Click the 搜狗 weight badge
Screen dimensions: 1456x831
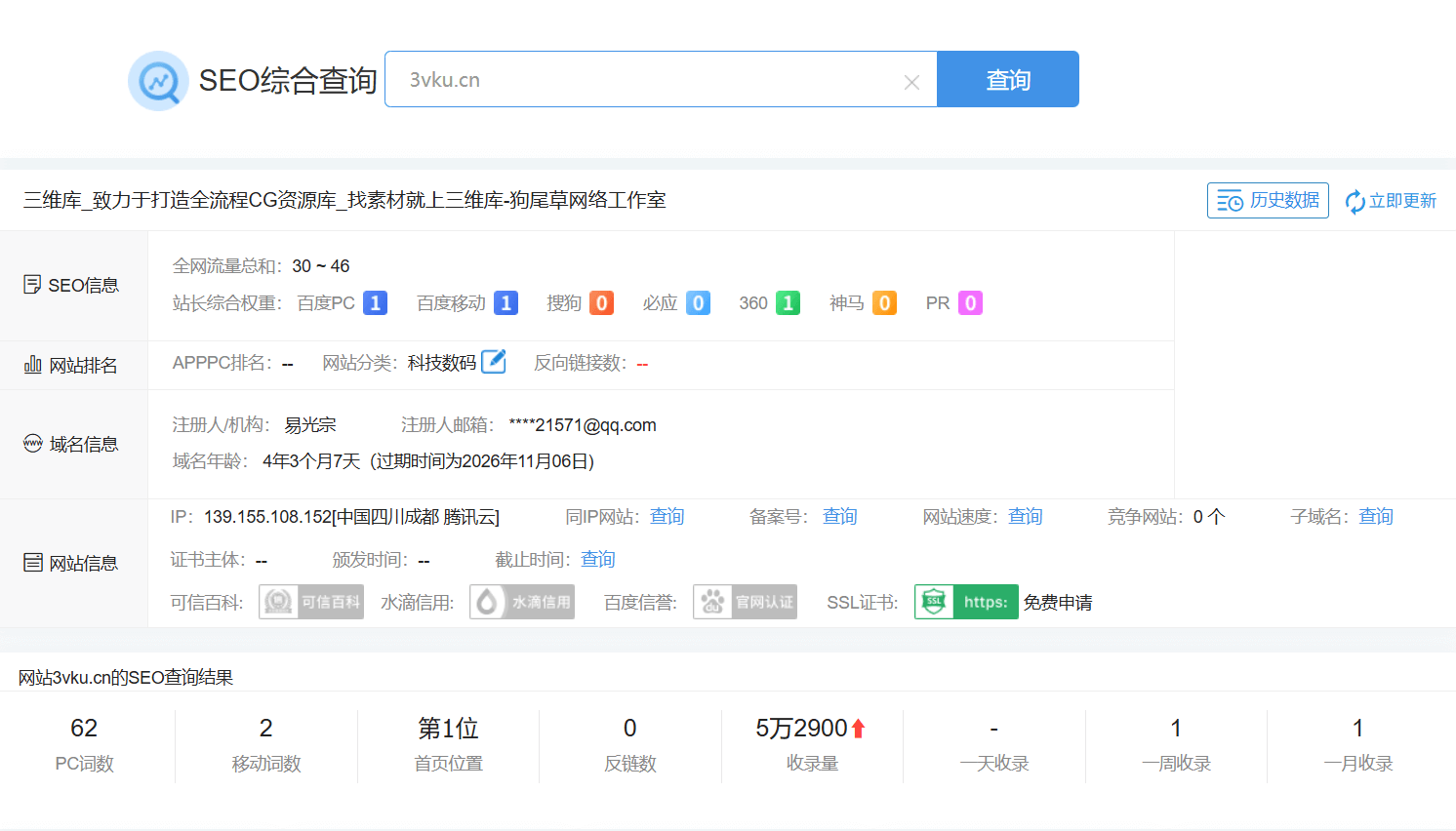pos(601,303)
